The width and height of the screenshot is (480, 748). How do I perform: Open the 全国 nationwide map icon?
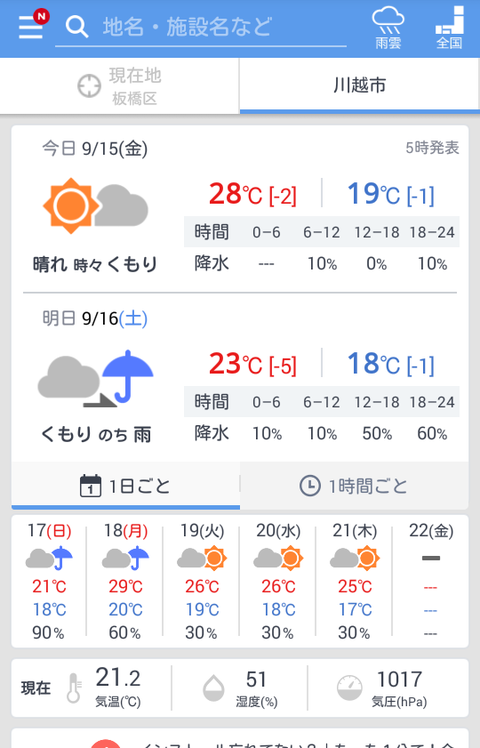[449, 28]
